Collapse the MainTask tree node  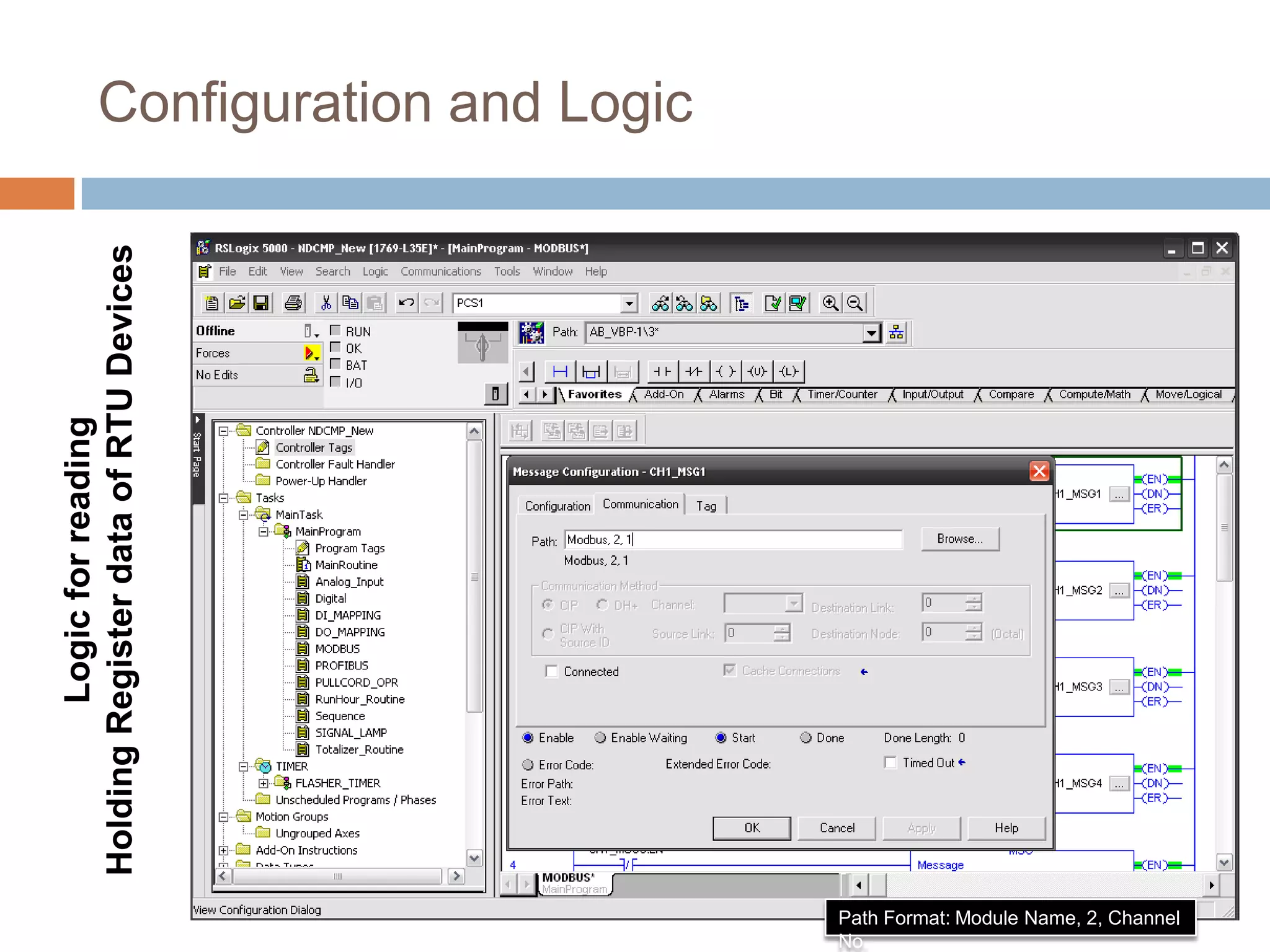coord(244,514)
